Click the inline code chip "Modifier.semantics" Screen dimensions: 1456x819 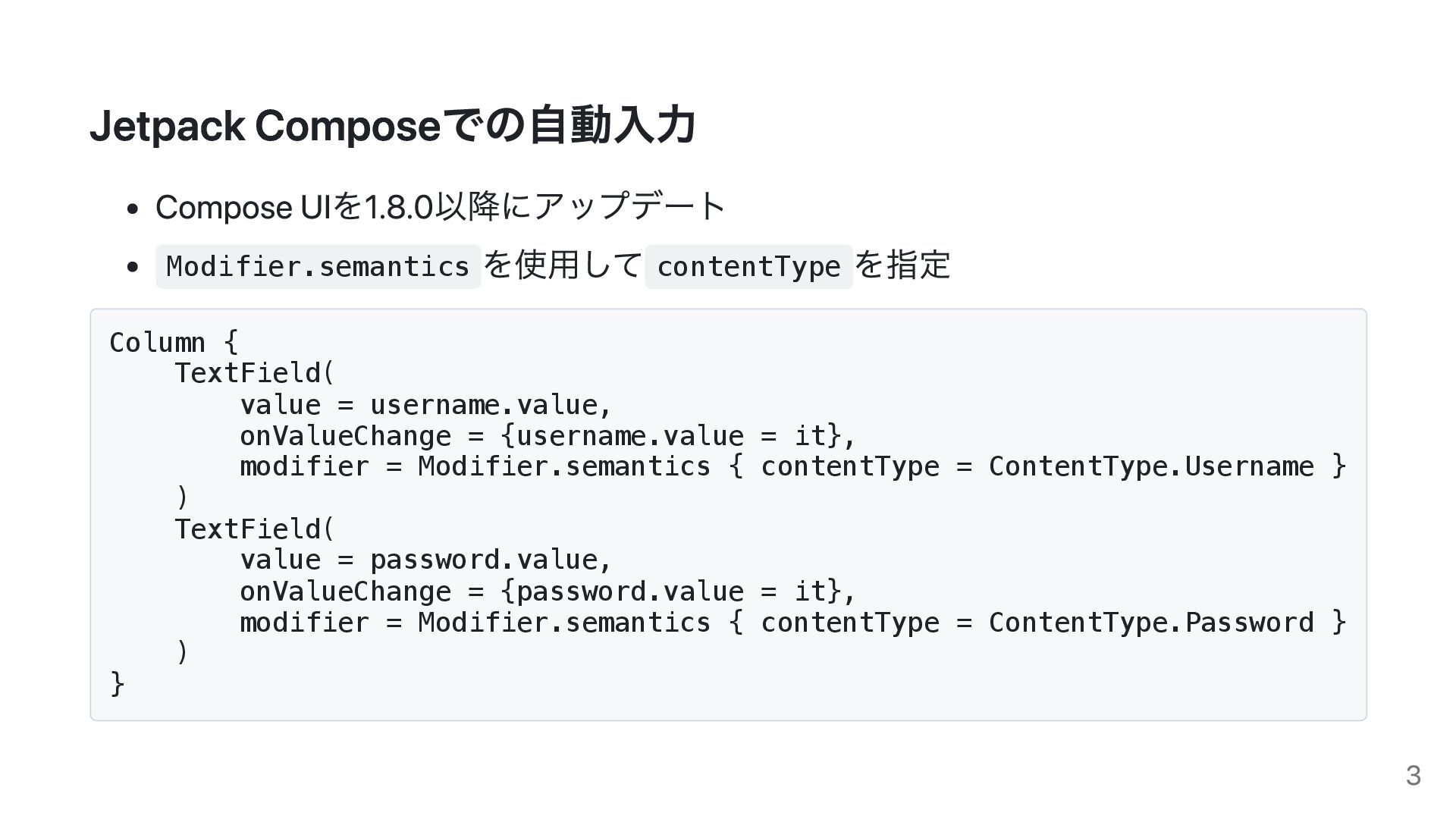[318, 266]
